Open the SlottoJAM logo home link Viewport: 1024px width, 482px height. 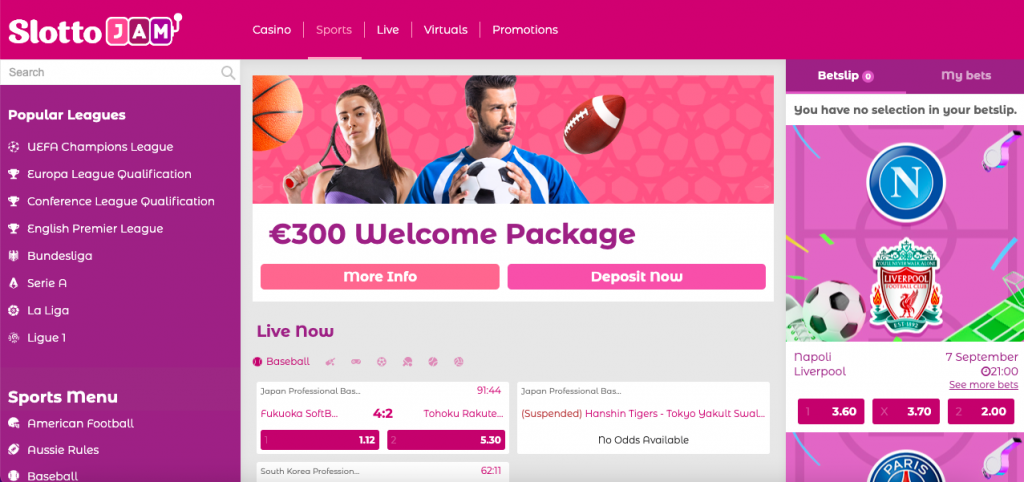click(95, 29)
